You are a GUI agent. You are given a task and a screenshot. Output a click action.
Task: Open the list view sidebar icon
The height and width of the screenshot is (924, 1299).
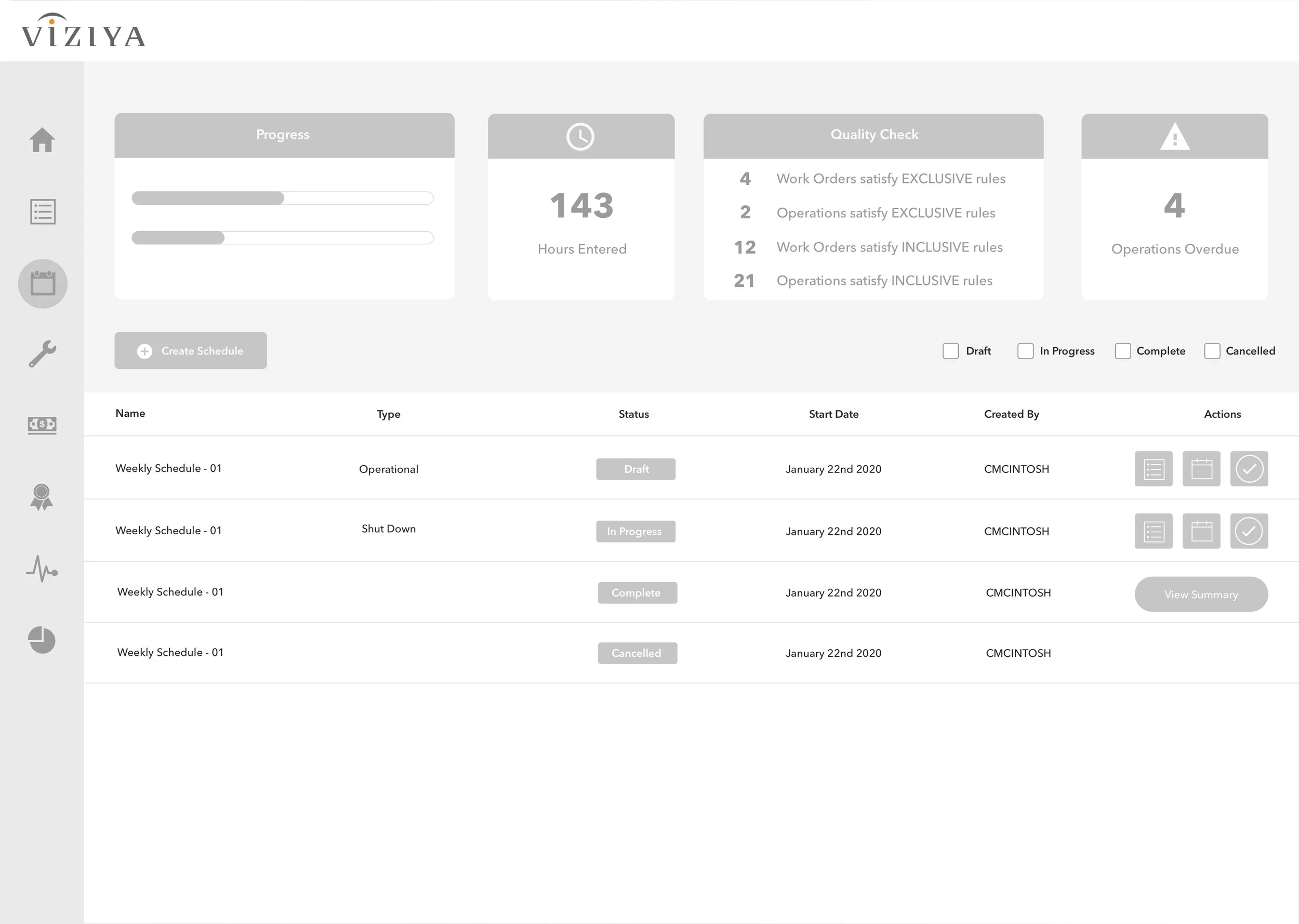click(43, 212)
